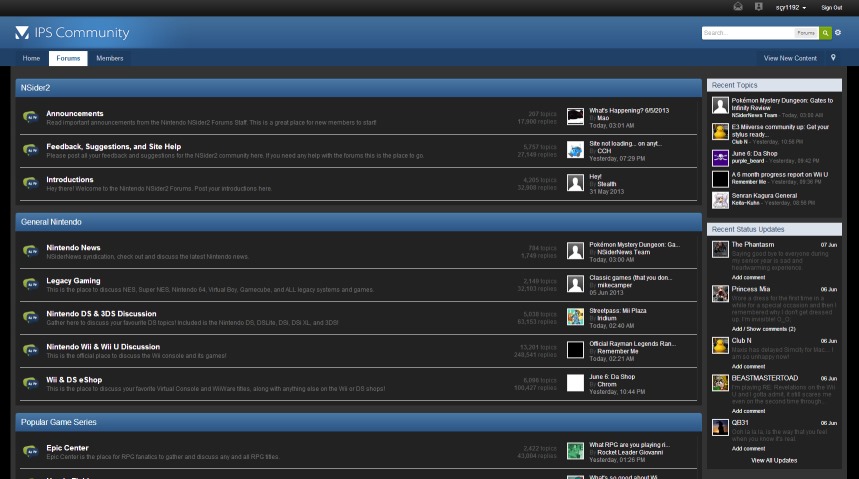Open the notifications icon beside username

coord(759,7)
